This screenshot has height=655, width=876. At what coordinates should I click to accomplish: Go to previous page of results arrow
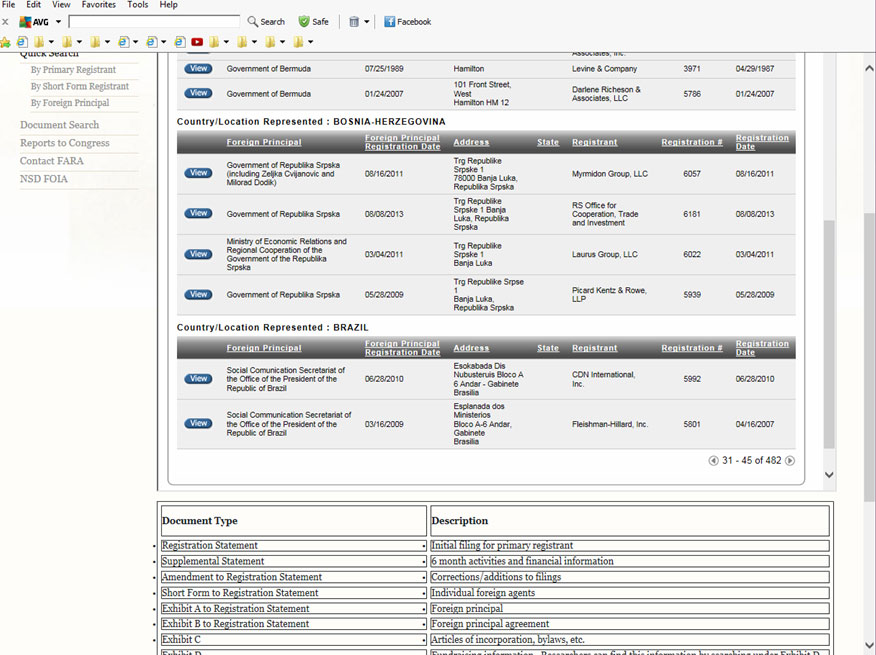713,461
